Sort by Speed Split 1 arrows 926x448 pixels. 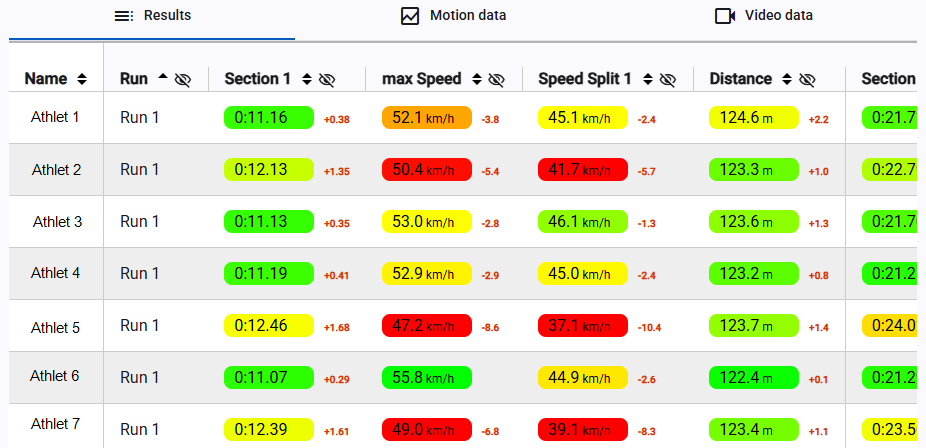[x=648, y=79]
